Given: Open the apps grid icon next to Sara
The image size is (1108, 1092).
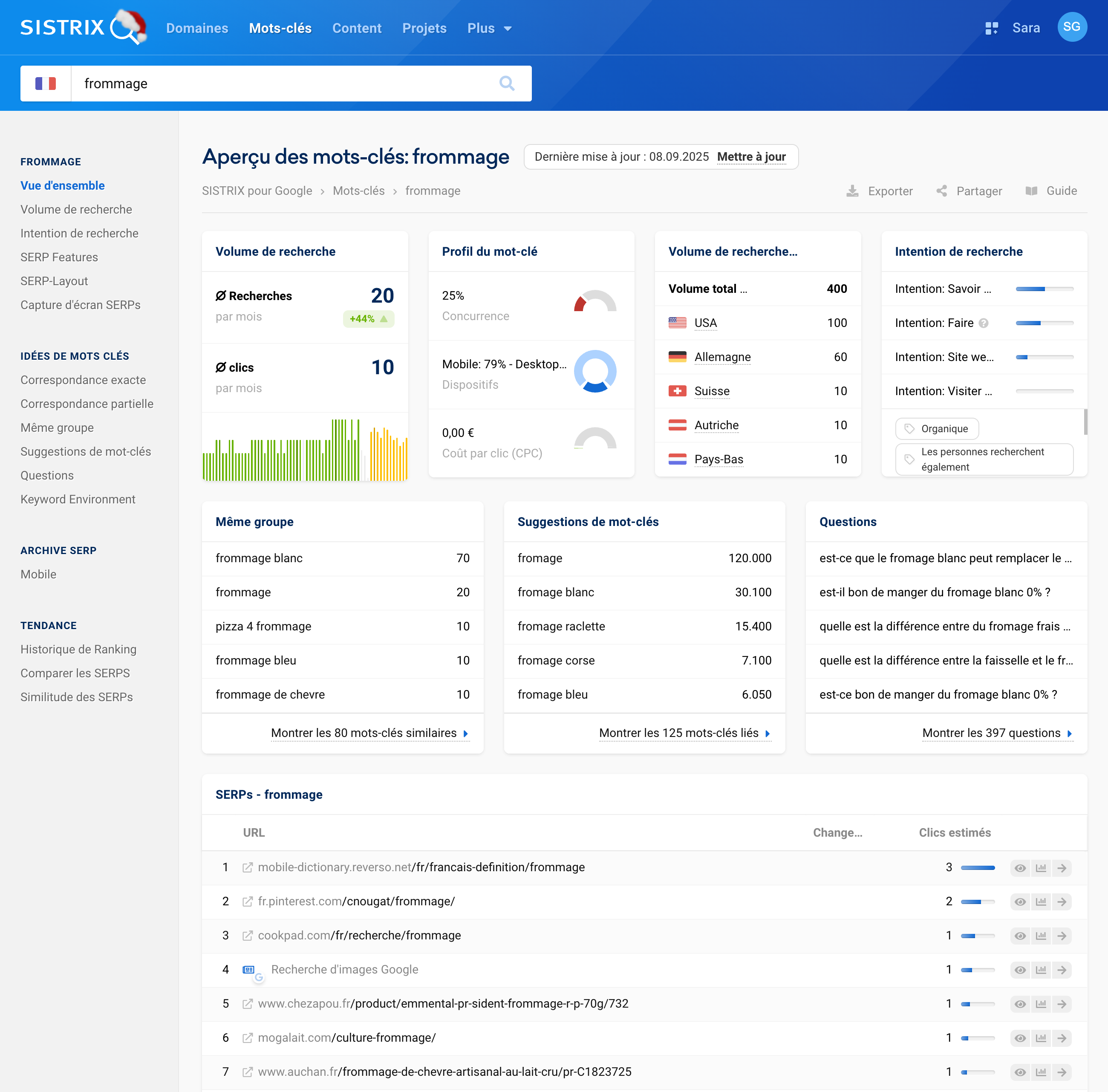Looking at the screenshot, I should 992,28.
